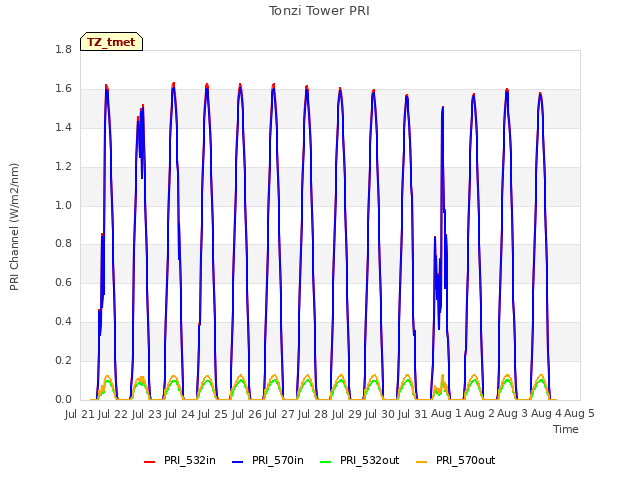The width and height of the screenshot is (640, 480).
Task: Select the PRI_532out legend entry
Action: (x=360, y=461)
